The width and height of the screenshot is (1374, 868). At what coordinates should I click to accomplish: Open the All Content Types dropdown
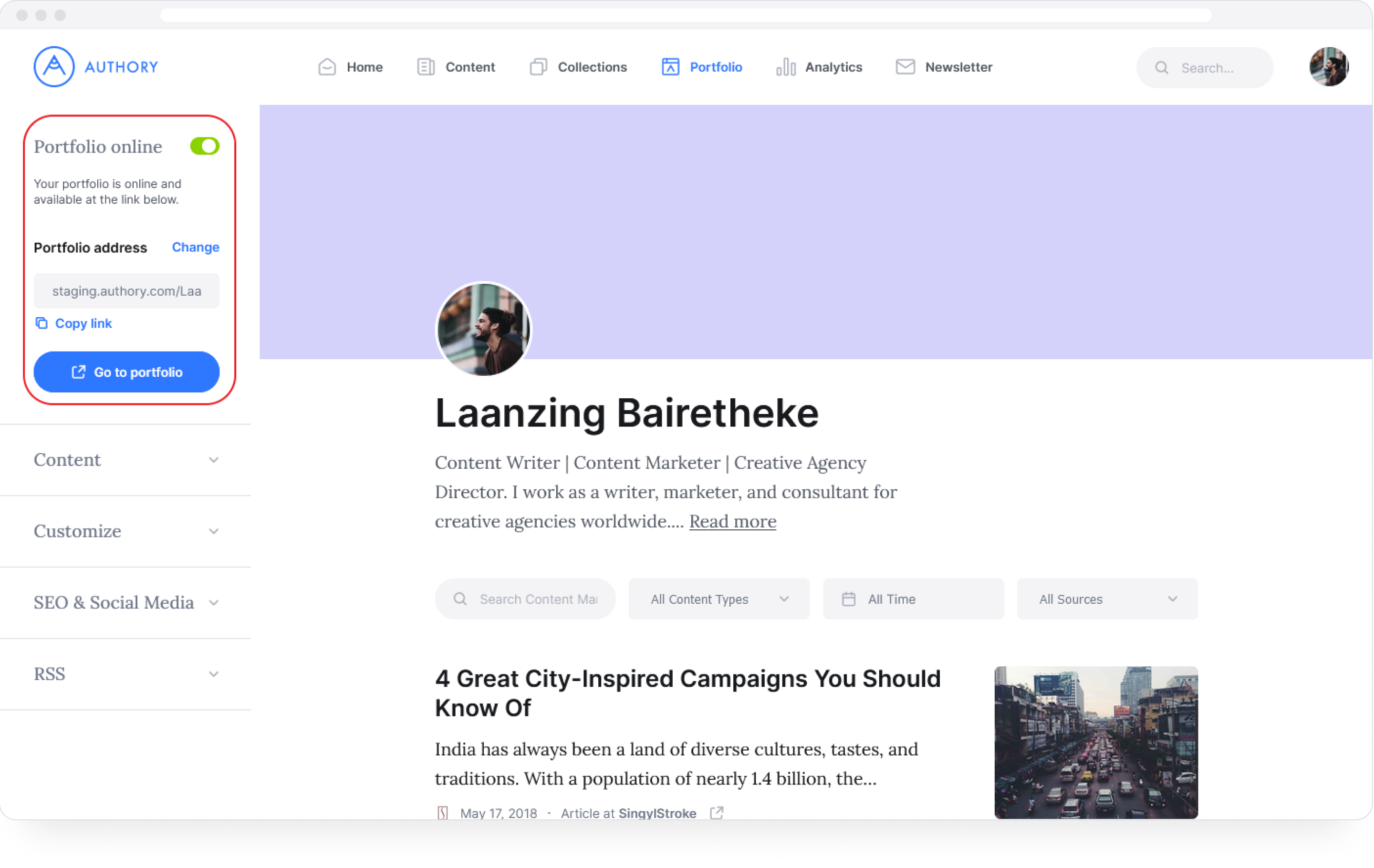point(718,599)
